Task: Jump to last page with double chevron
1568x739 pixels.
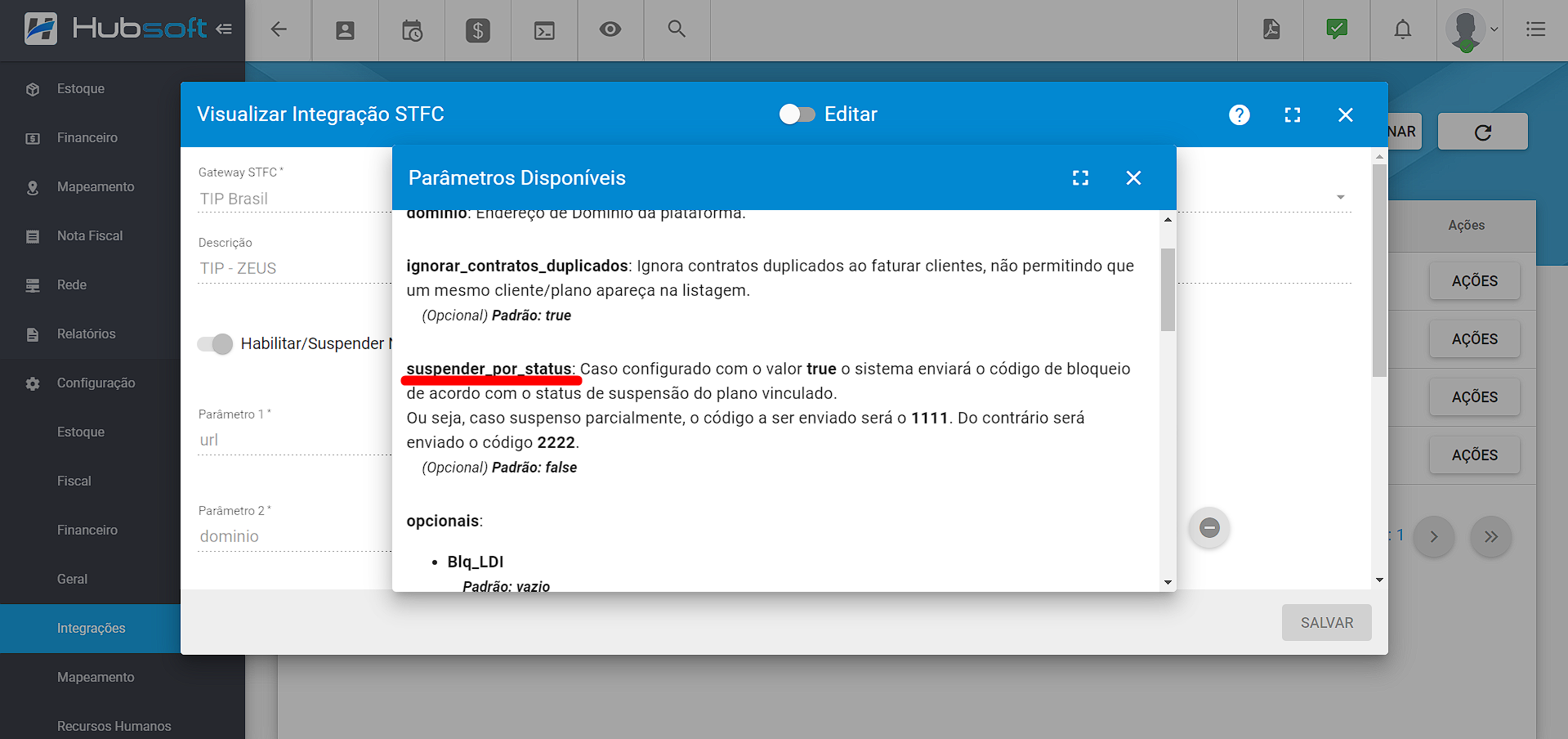Action: (1491, 537)
